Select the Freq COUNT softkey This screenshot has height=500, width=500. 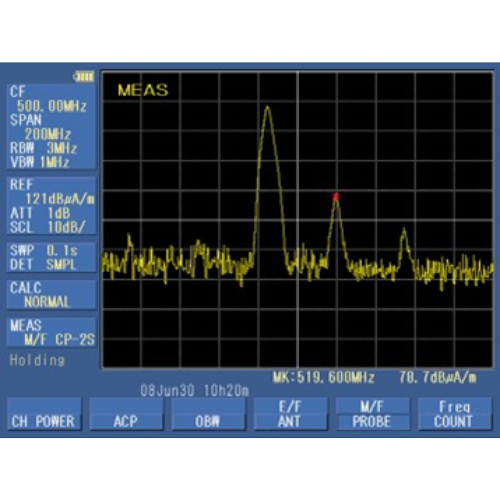[x=455, y=414]
